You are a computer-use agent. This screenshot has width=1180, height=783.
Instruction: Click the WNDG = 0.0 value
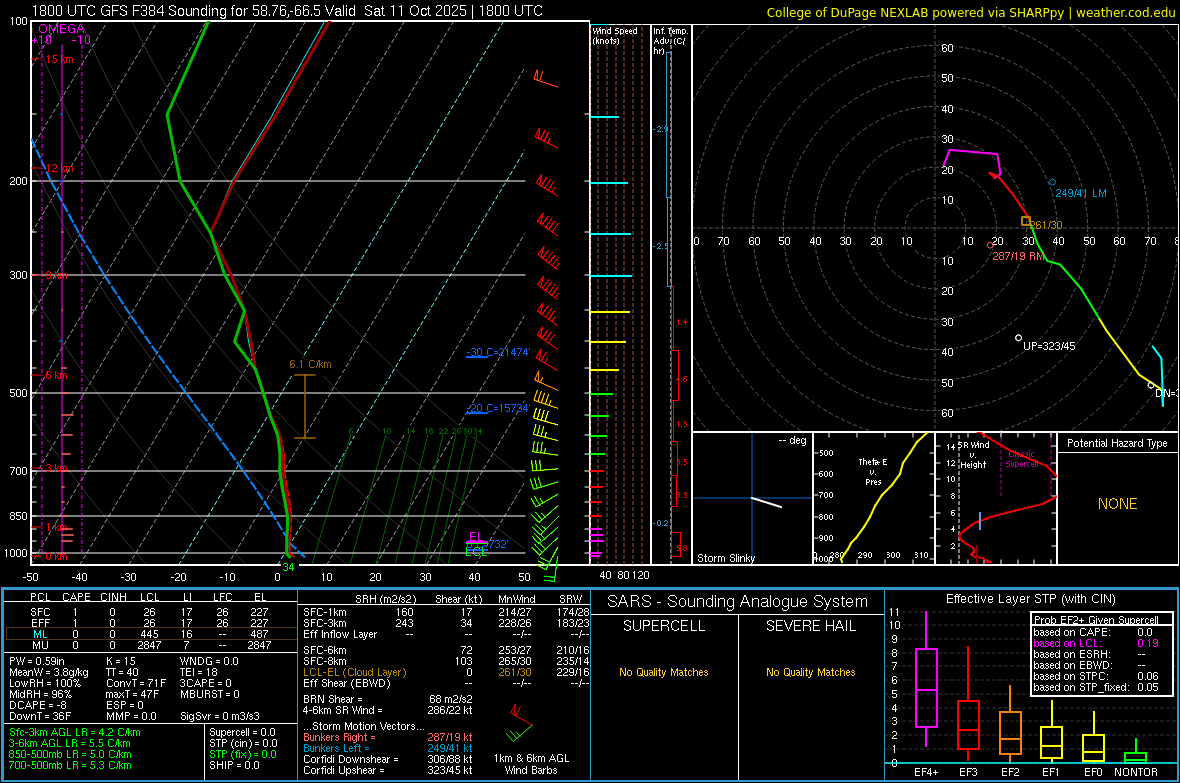209,661
